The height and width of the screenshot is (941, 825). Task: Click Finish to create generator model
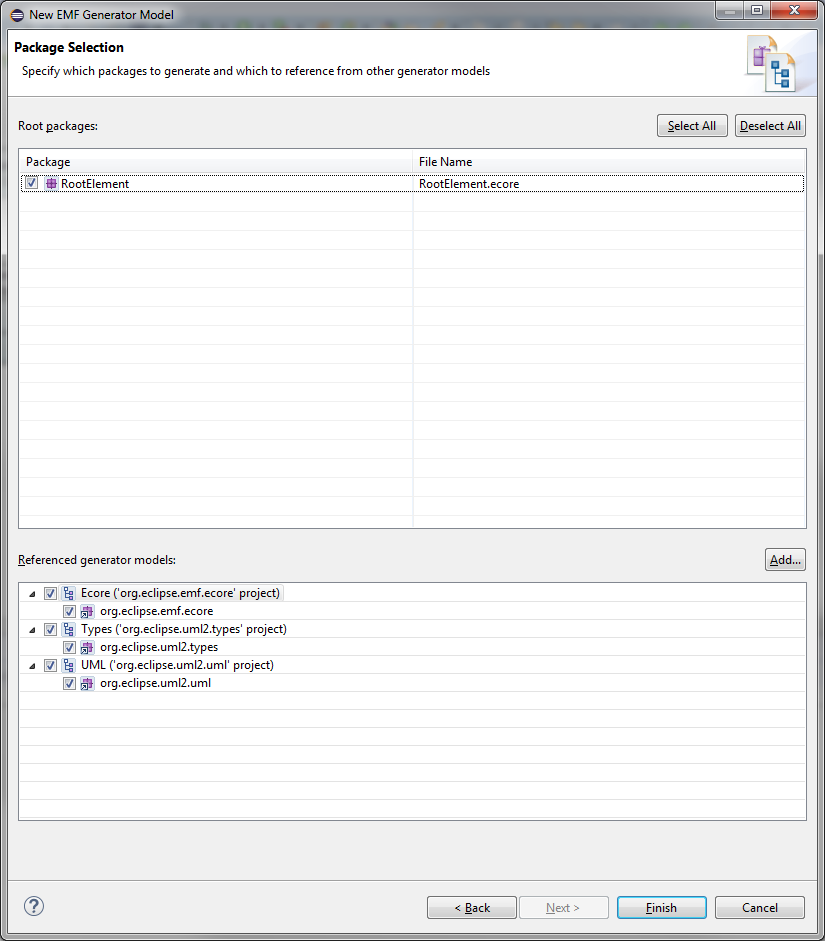[661, 907]
